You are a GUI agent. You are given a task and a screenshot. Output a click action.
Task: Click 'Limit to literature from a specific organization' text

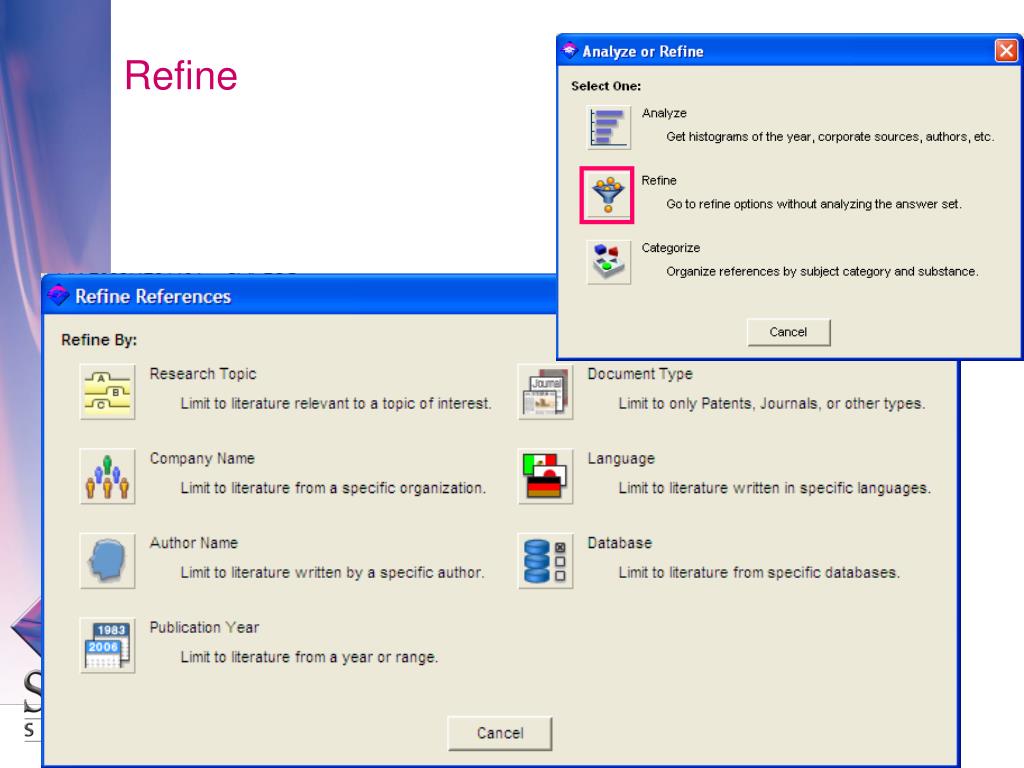click(333, 488)
